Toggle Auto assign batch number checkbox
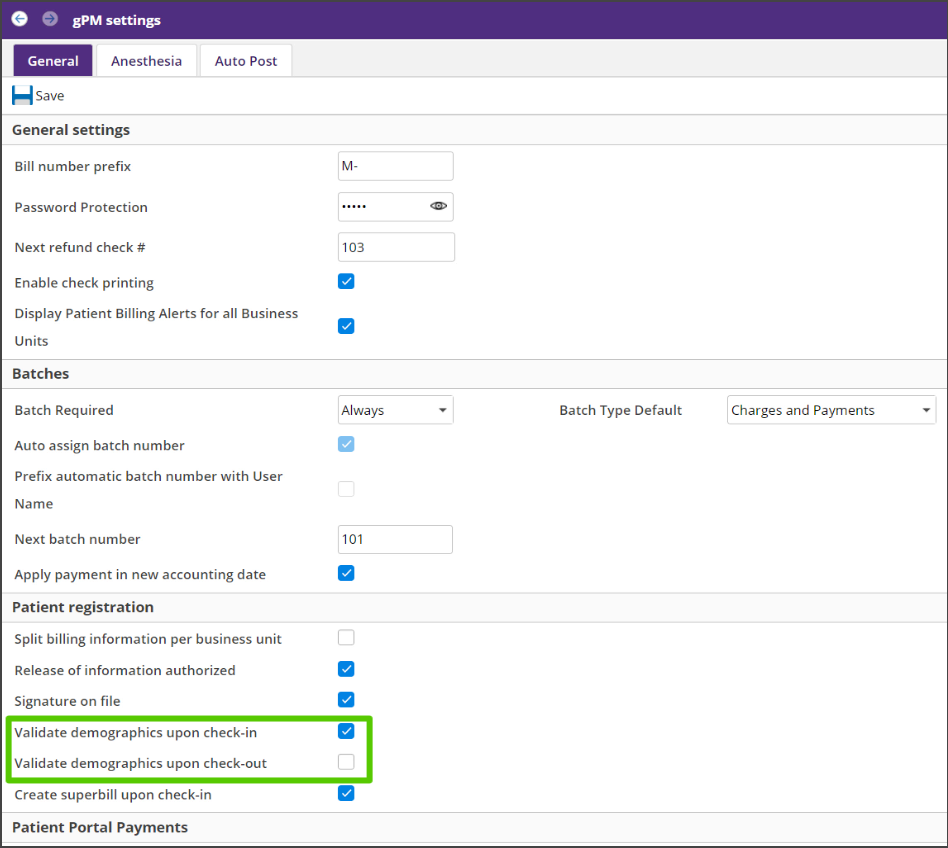The image size is (948, 848). tap(346, 445)
